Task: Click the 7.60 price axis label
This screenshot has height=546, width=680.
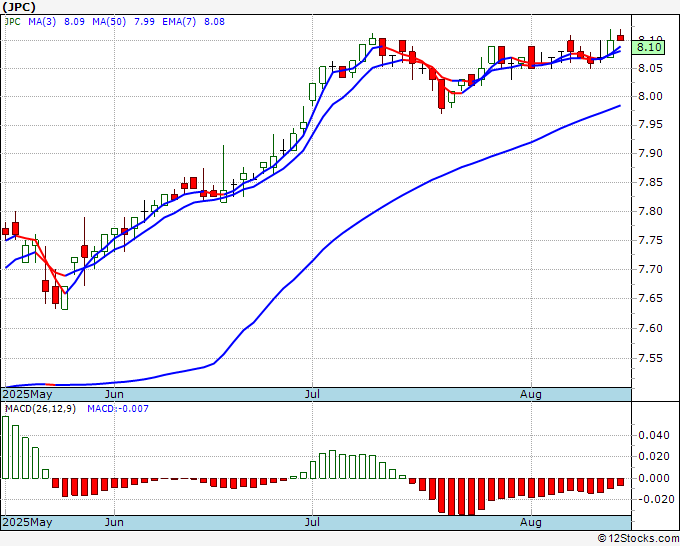Action: [x=650, y=328]
